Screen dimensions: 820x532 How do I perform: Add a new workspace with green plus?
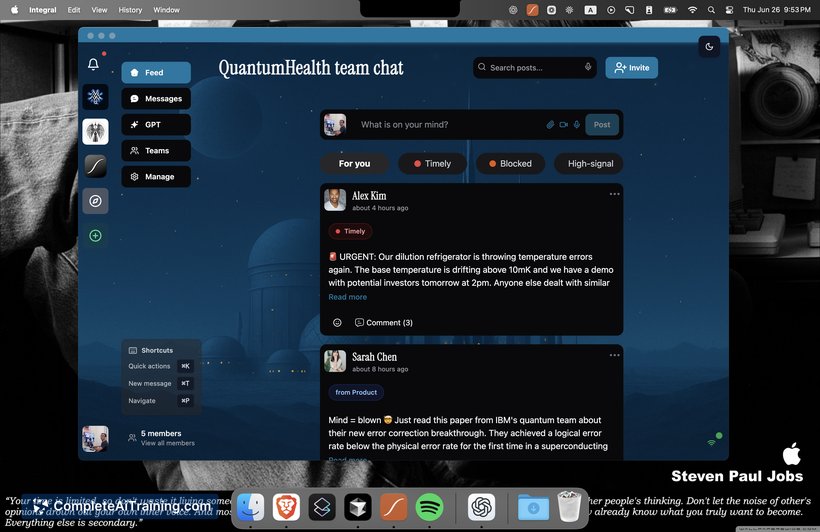tap(95, 236)
